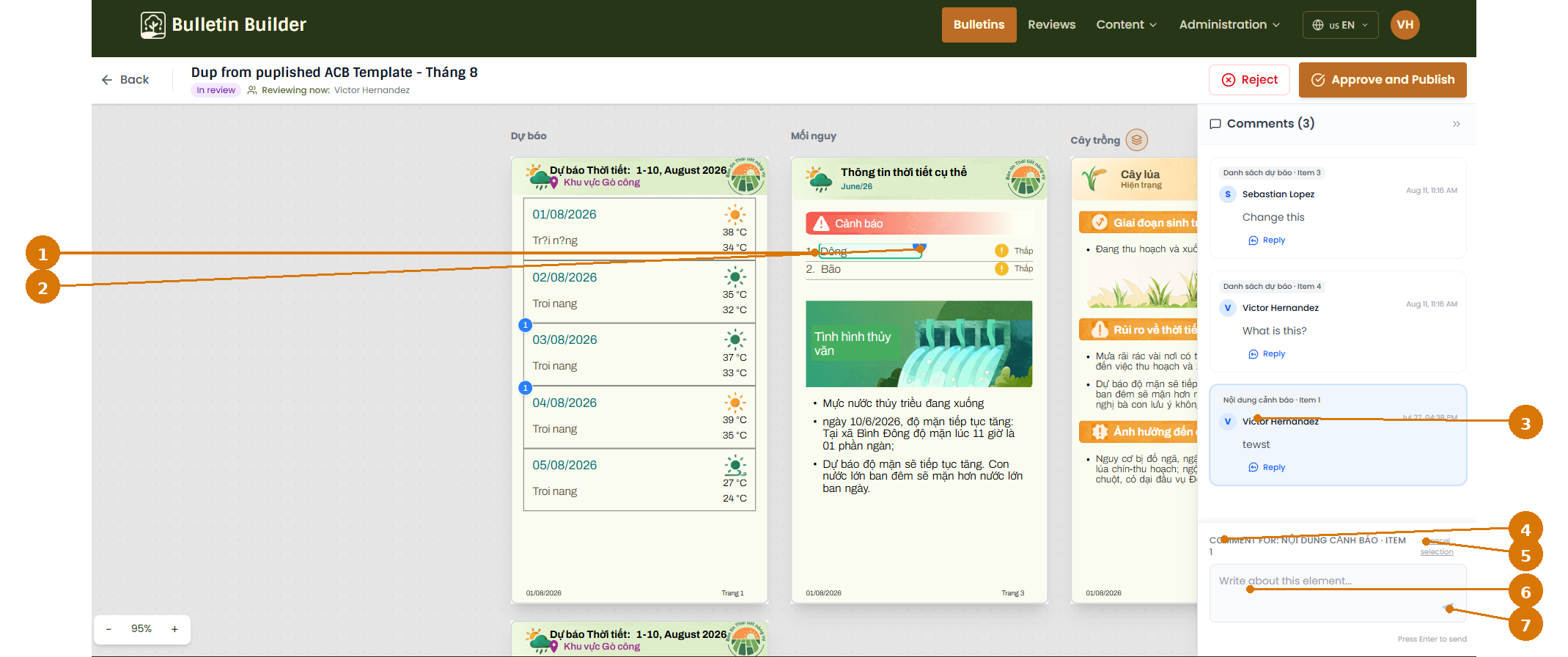The height and width of the screenshot is (657, 1568).
Task: Zoom out with the minus button
Action: [x=108, y=629]
